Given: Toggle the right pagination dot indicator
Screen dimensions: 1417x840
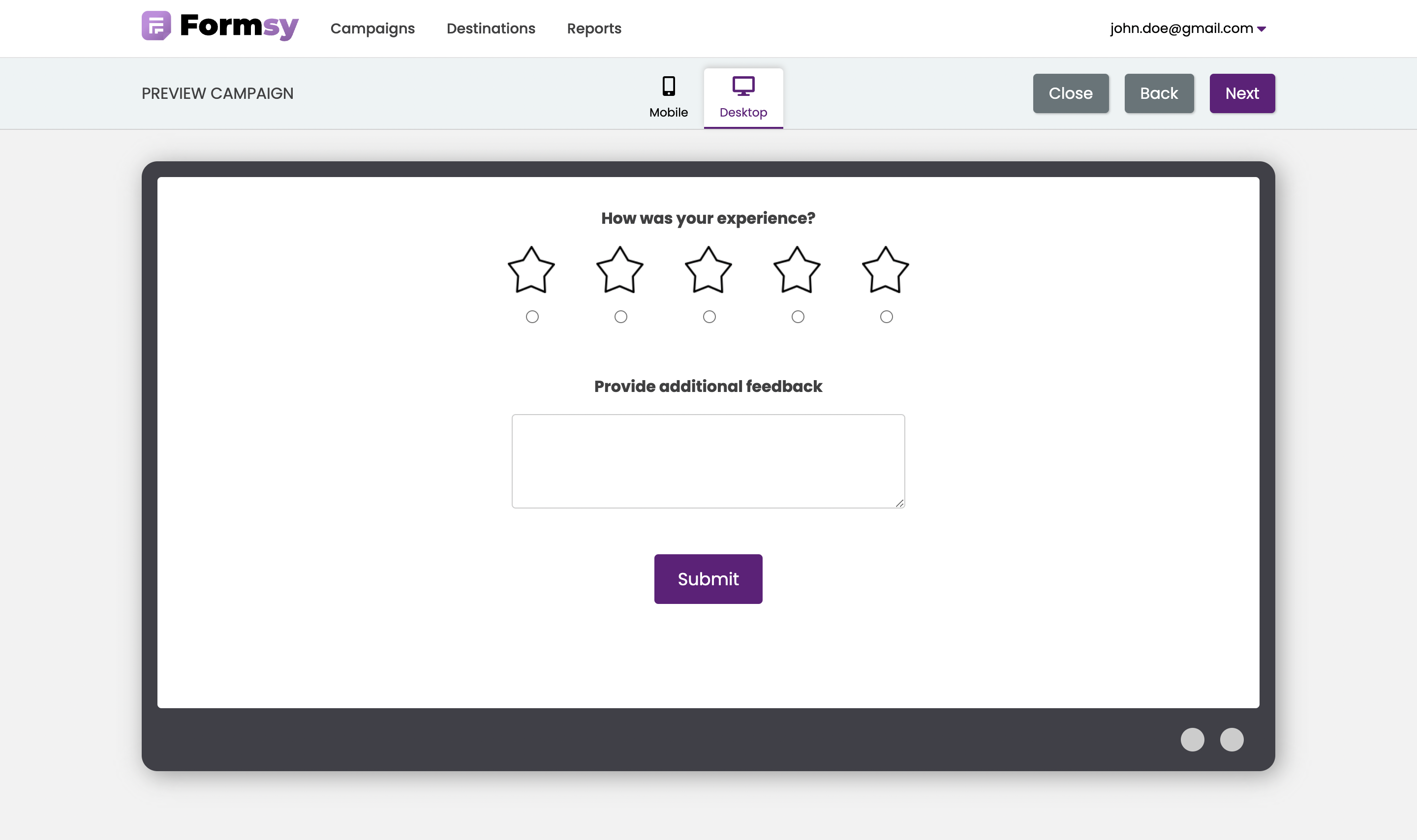Looking at the screenshot, I should (x=1232, y=739).
